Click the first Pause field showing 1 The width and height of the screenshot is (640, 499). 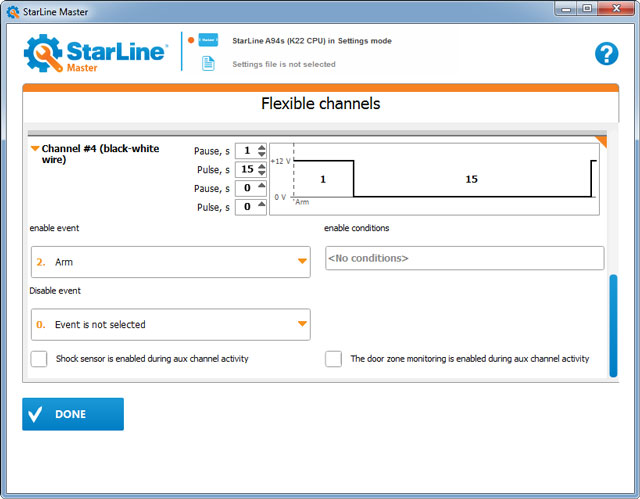[247, 151]
